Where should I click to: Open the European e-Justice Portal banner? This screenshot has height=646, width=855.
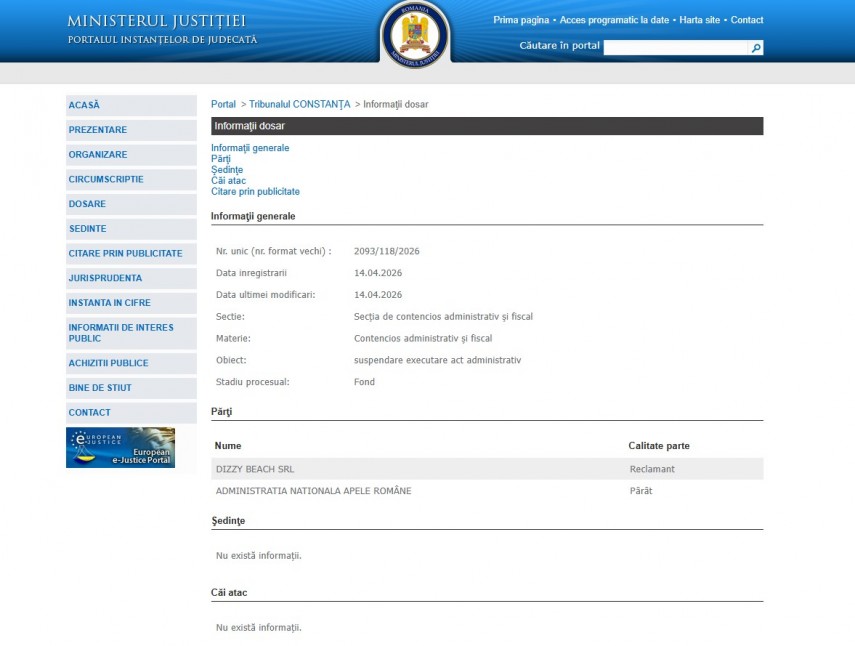(x=120, y=448)
